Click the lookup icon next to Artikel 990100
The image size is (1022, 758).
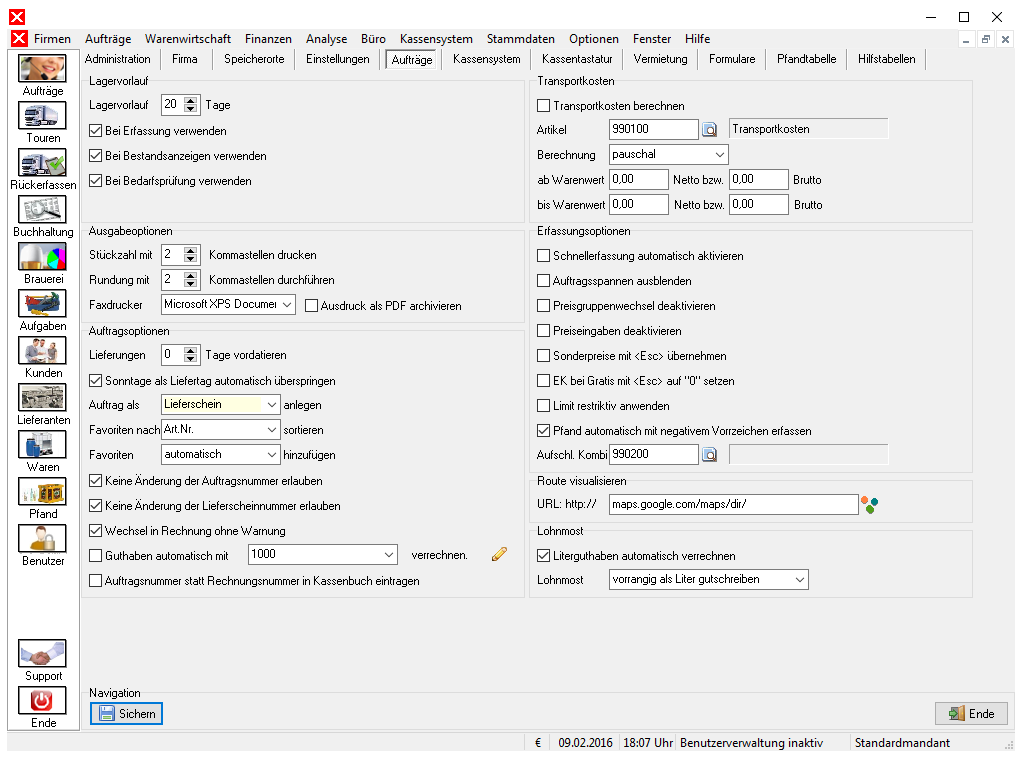tap(709, 130)
